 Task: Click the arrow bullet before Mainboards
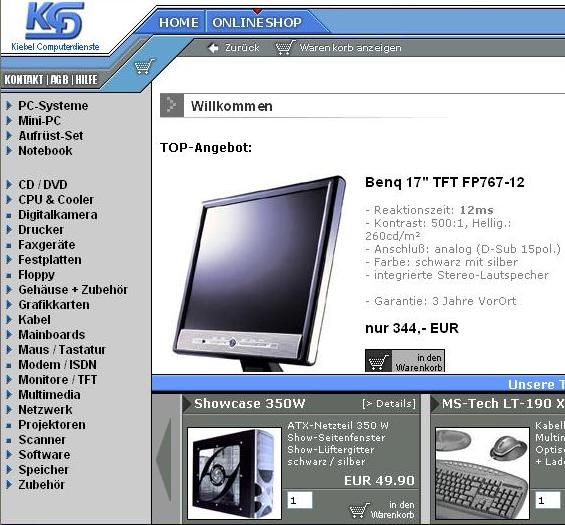[x=9, y=334]
